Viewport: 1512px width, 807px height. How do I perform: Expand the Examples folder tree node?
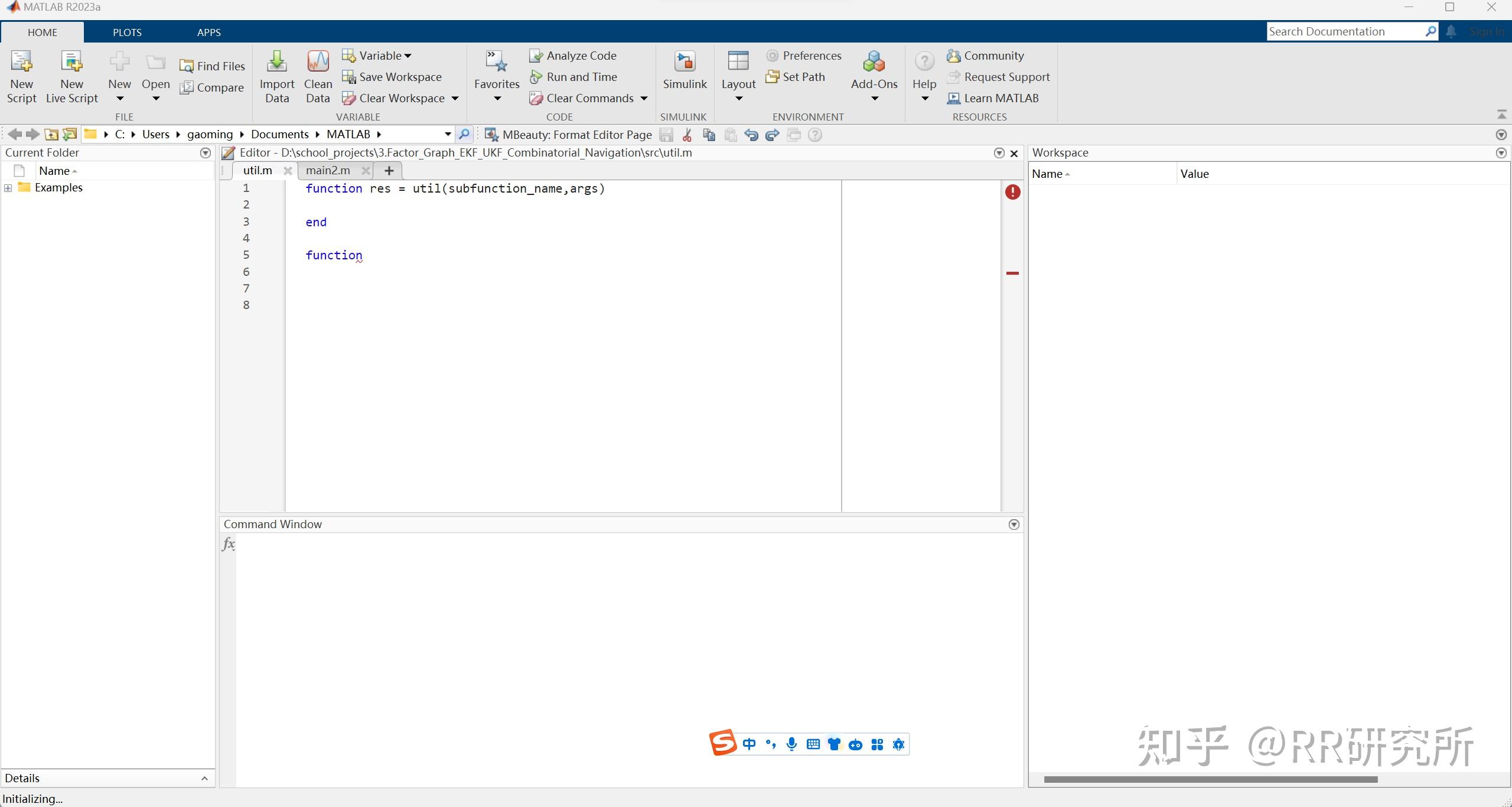(x=8, y=188)
